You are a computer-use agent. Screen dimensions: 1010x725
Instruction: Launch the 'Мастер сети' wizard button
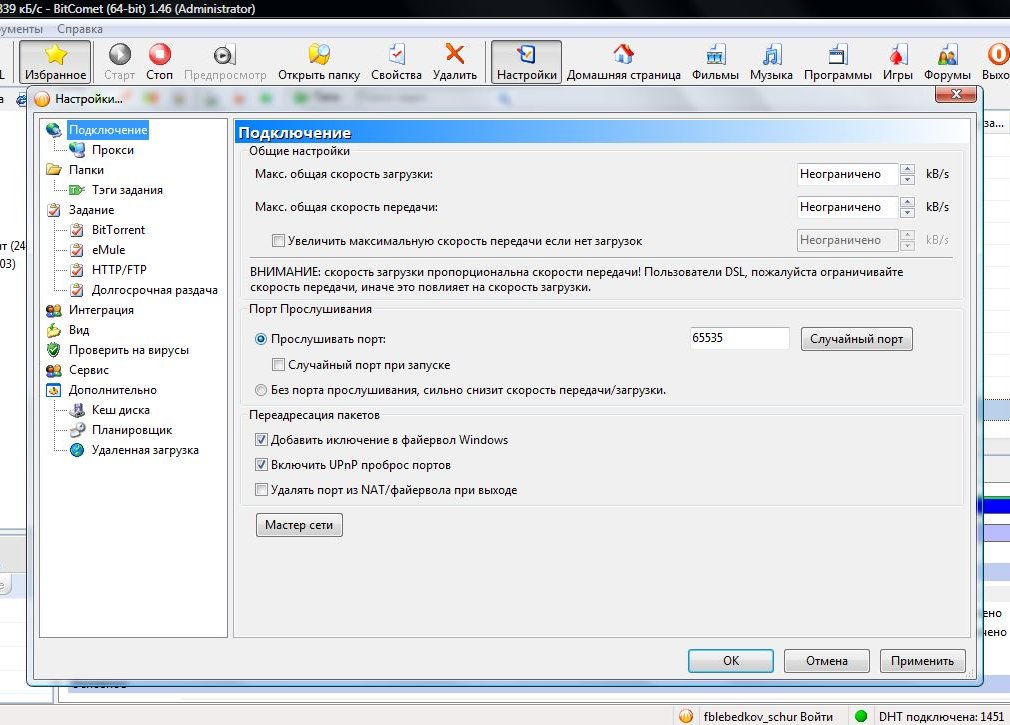[300, 525]
